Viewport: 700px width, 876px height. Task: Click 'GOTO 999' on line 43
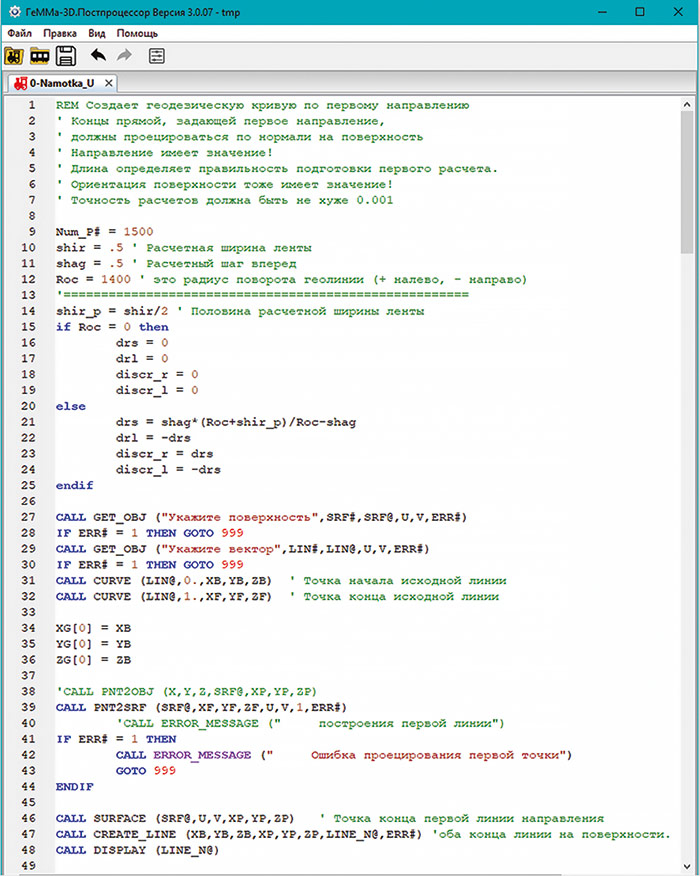pyautogui.click(x=146, y=770)
